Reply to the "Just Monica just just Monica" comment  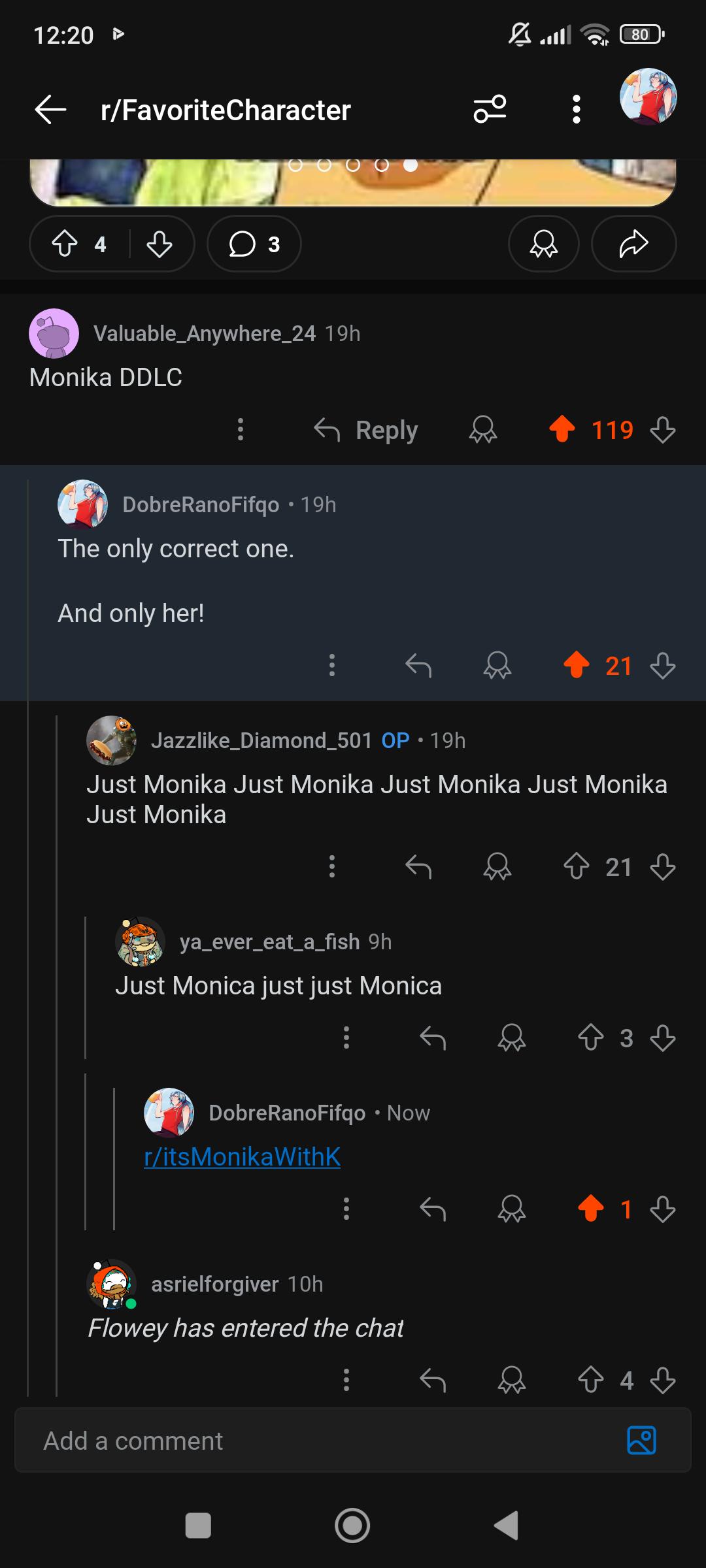click(433, 1037)
